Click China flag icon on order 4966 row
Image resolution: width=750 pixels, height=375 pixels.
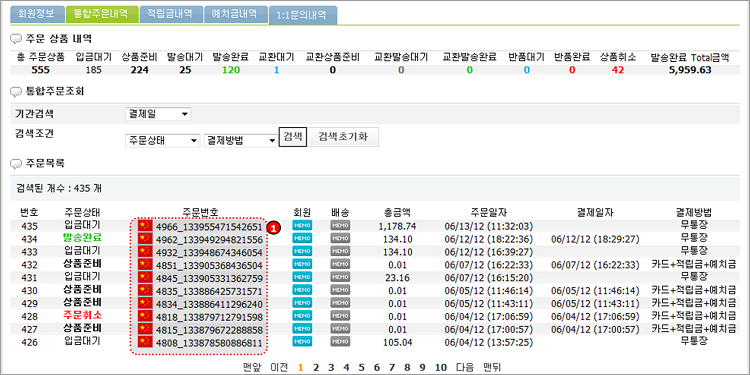pos(144,226)
